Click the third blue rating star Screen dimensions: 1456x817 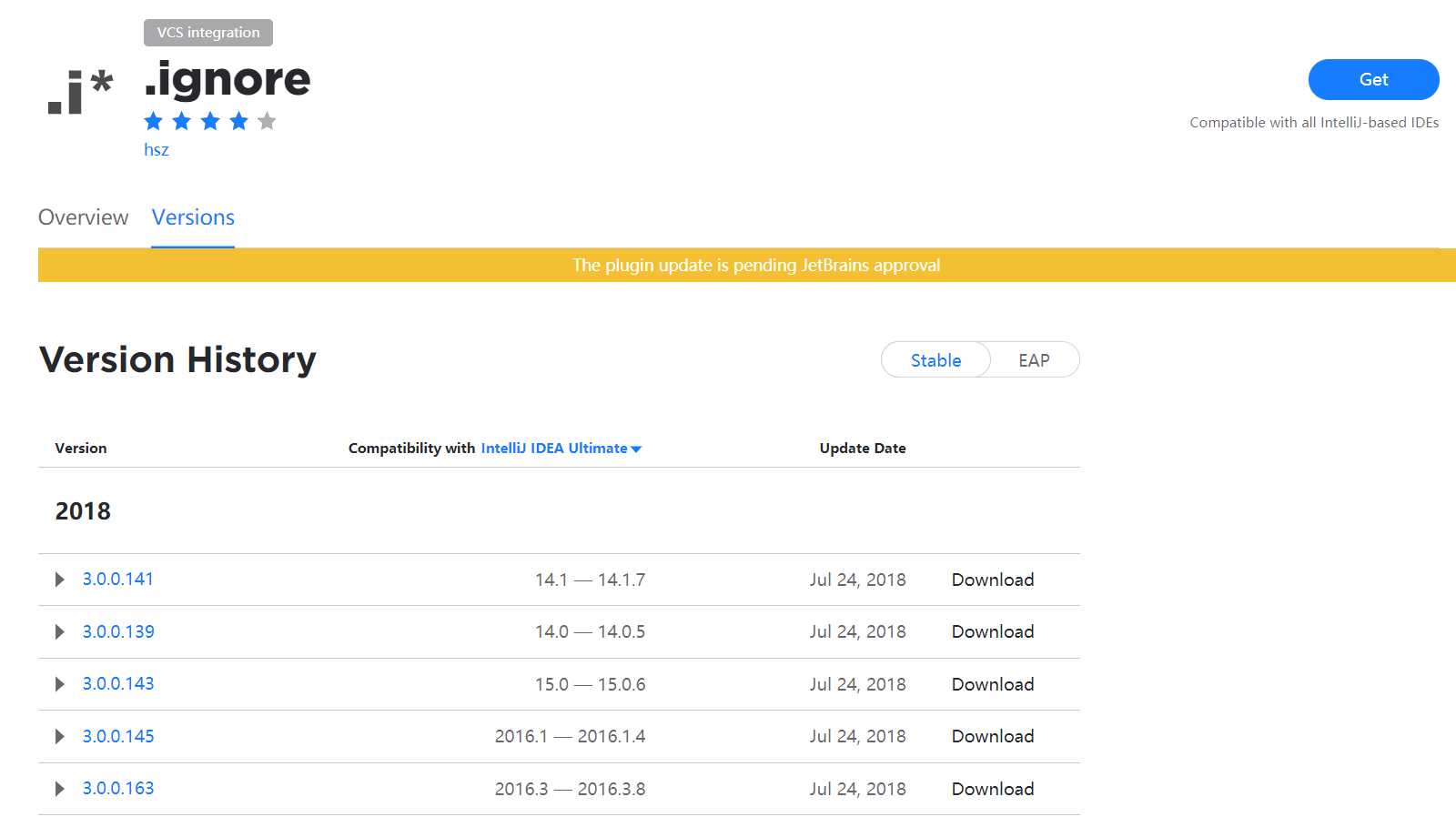tap(210, 121)
